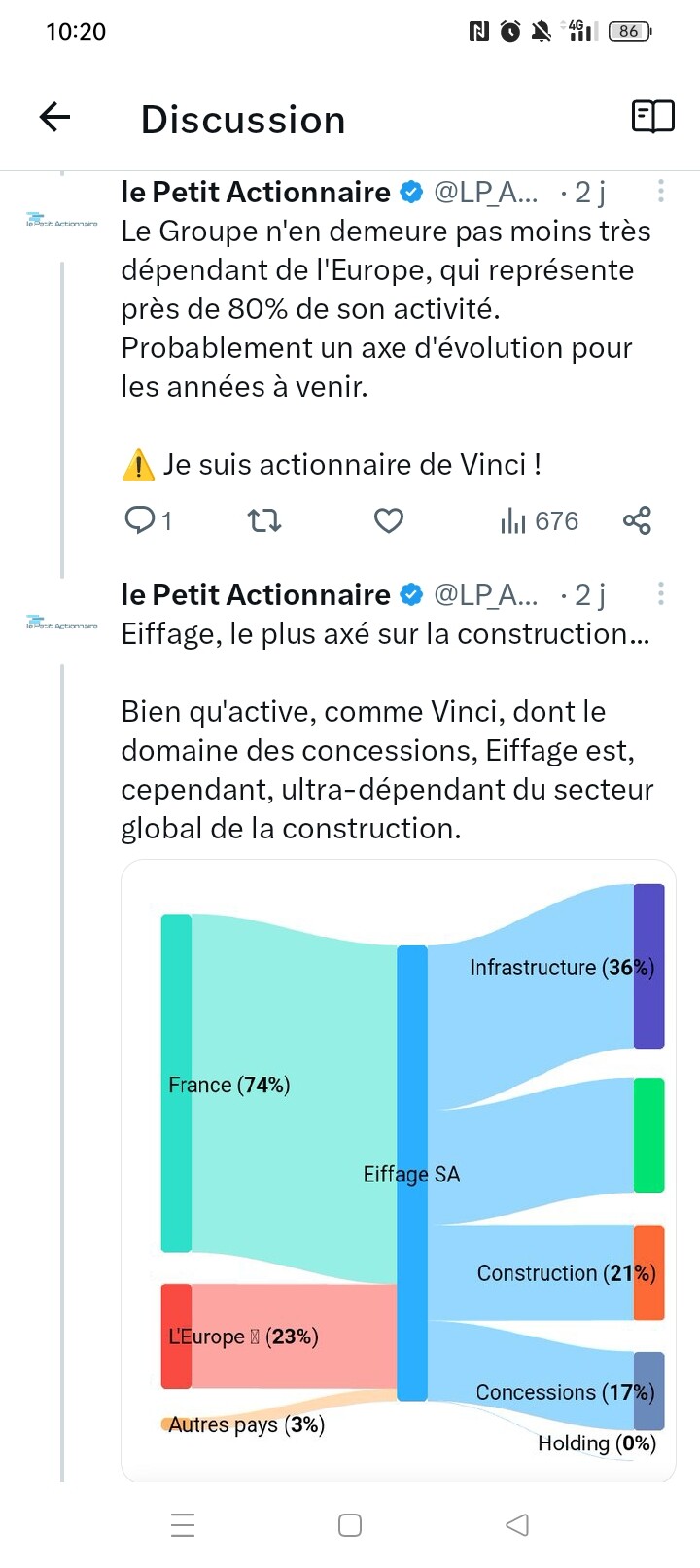Reply to the Vinci tweet

pos(141,520)
